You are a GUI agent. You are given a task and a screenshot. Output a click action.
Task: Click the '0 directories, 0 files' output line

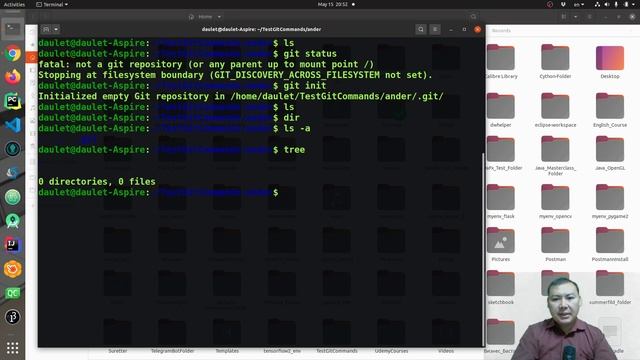97,182
